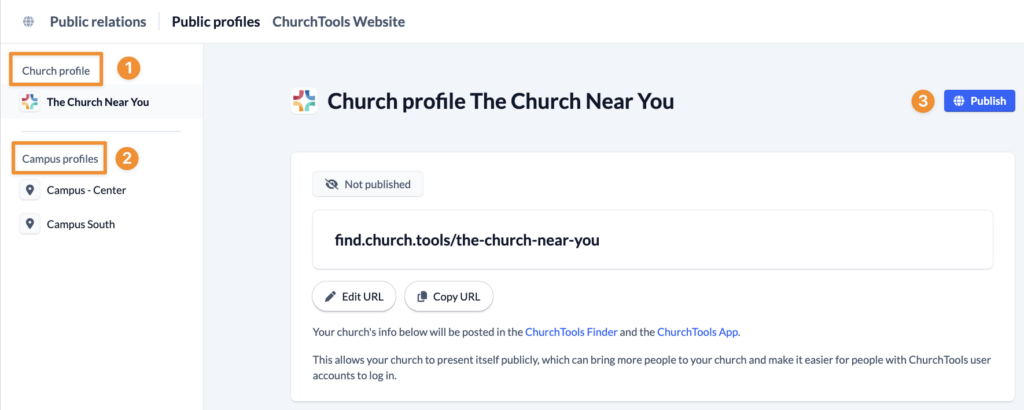Click the copy icon on Copy URL
Viewport: 1024px width, 410px height.
pos(422,297)
